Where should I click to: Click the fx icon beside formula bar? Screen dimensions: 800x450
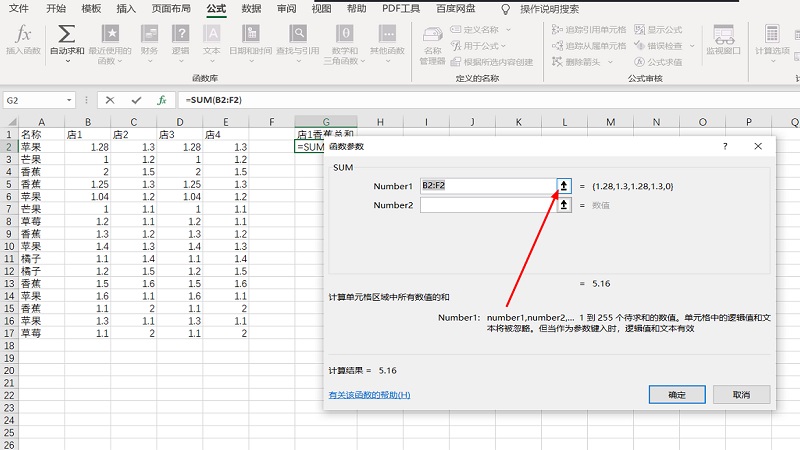[x=161, y=100]
